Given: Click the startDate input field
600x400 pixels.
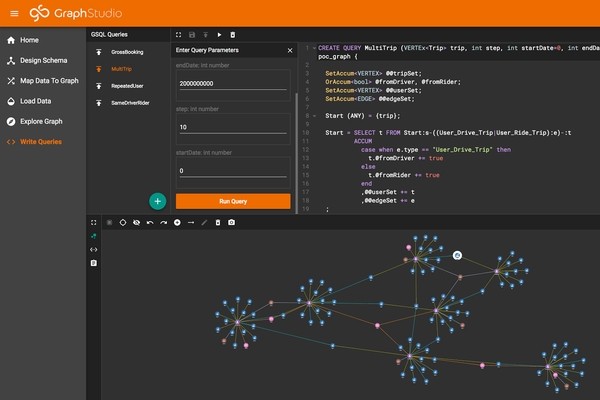Looking at the screenshot, I should pyautogui.click(x=233, y=171).
